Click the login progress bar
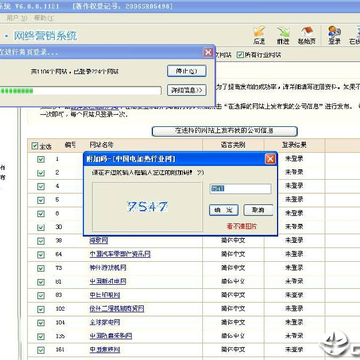Image resolution: width=360 pixels, height=360 pixels. pos(80,91)
